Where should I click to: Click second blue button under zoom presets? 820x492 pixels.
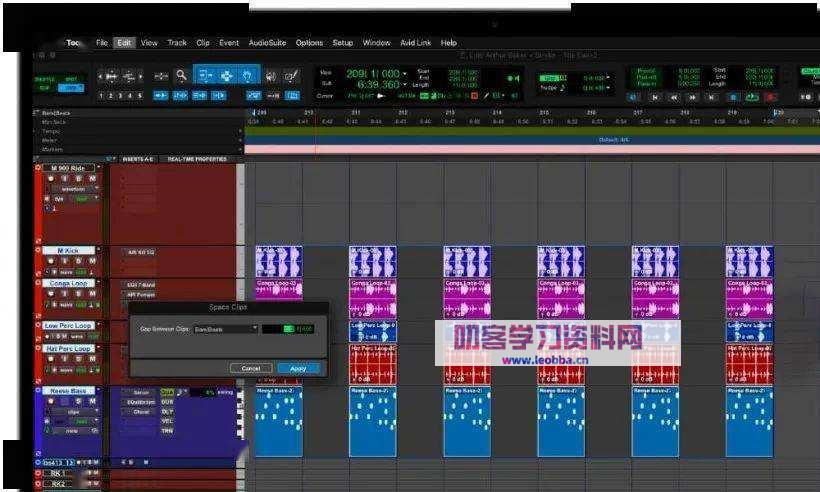(x=180, y=96)
